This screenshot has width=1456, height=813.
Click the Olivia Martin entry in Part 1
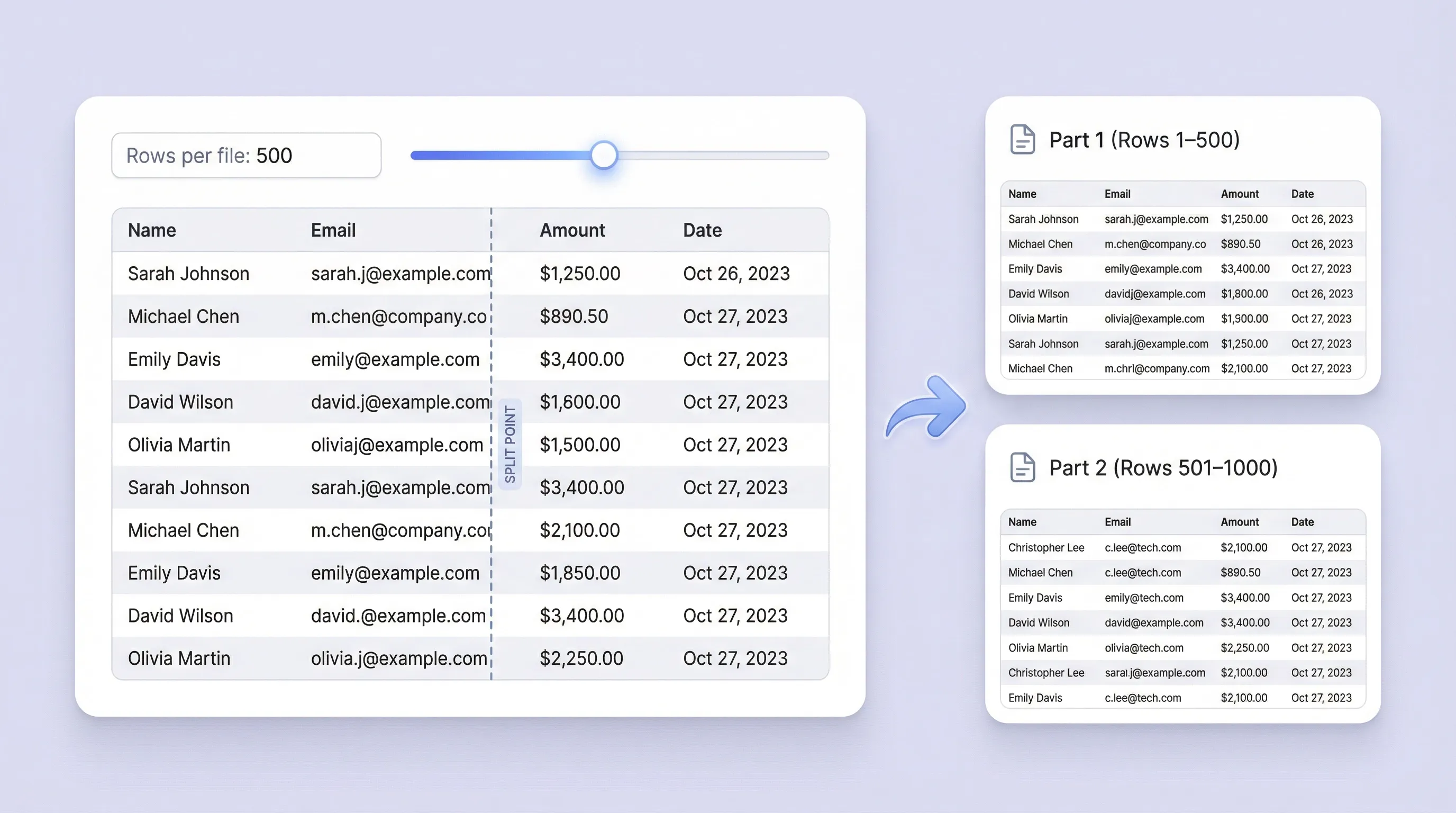[1039, 318]
